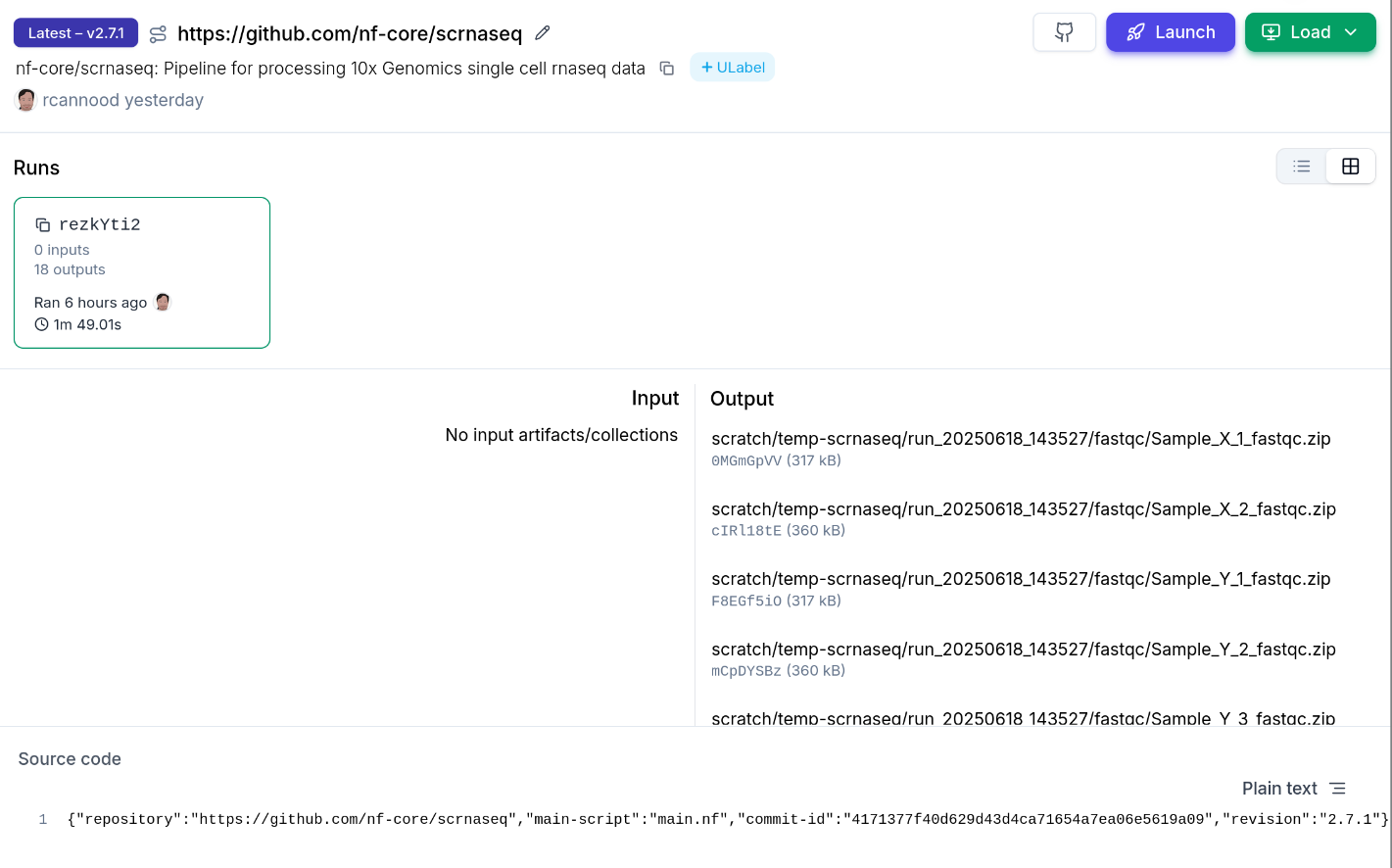The image size is (1392, 868).
Task: Copy the run ID rezkYti2
Action: pyautogui.click(x=43, y=225)
